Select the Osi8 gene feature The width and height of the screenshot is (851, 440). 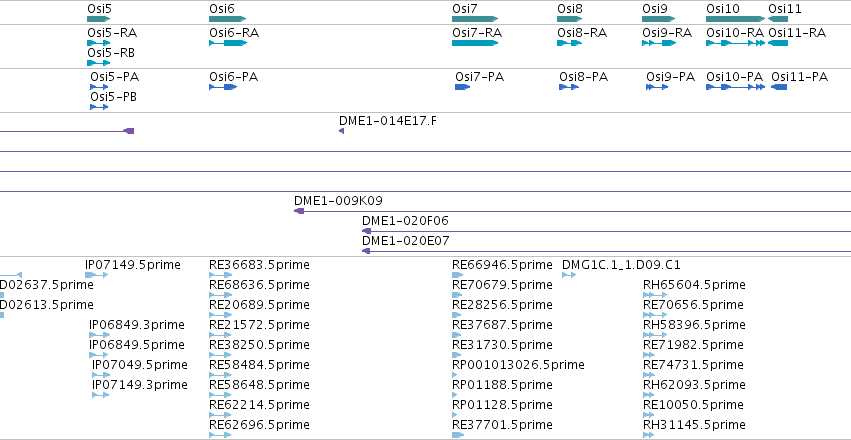(570, 19)
